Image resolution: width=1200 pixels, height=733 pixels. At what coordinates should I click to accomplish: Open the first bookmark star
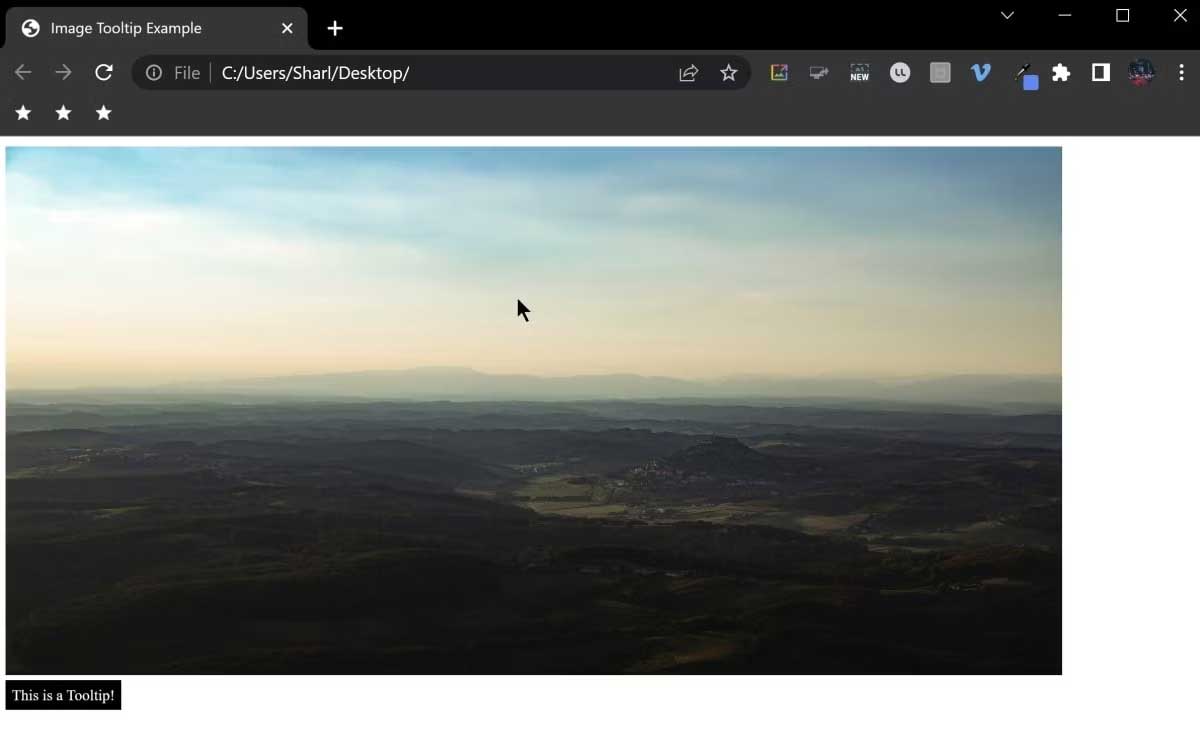[x=23, y=113]
